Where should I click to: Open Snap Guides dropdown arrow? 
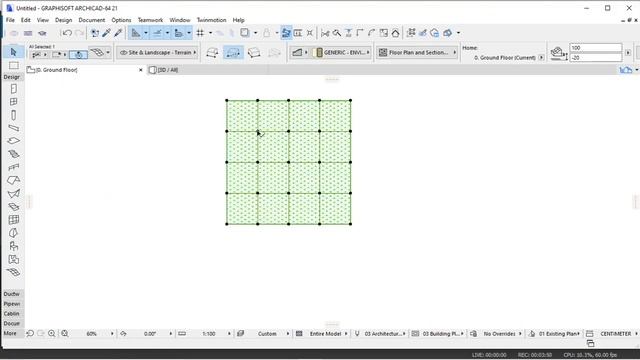[x=167, y=33]
